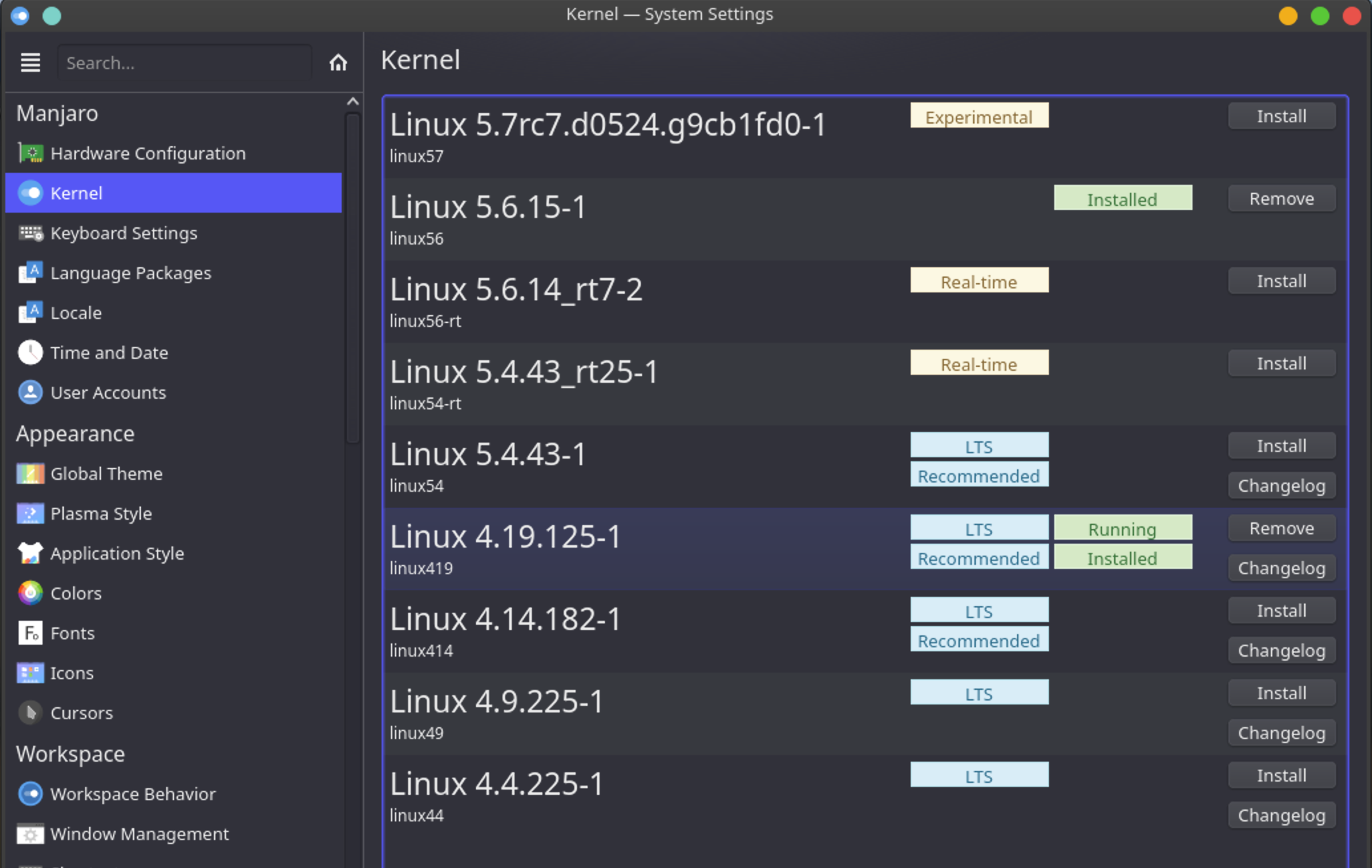The height and width of the screenshot is (868, 1372).
Task: Open Changelog for Linux 4.9.225-1
Action: (x=1282, y=733)
